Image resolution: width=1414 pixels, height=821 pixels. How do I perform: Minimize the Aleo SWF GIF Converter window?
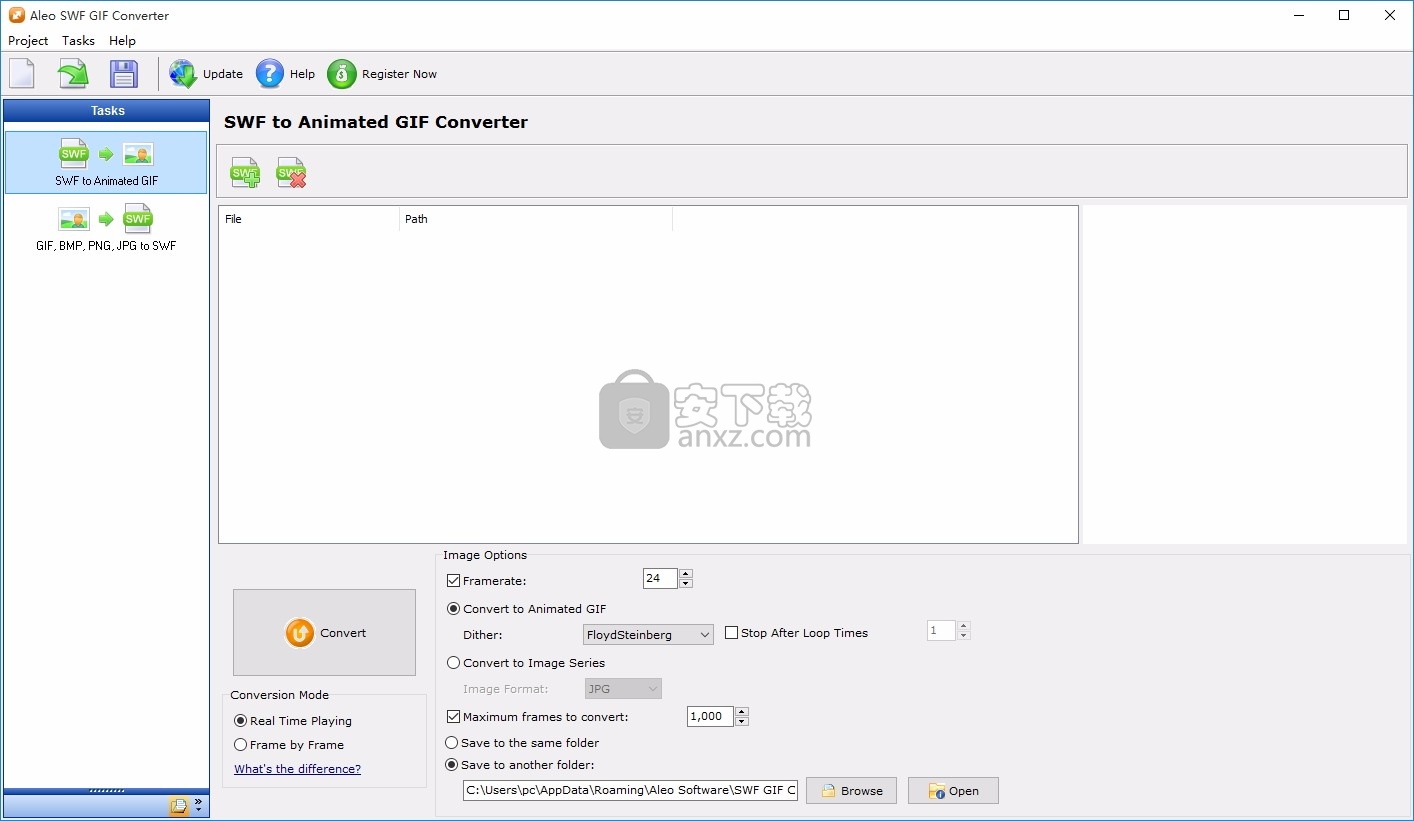[x=1297, y=15]
